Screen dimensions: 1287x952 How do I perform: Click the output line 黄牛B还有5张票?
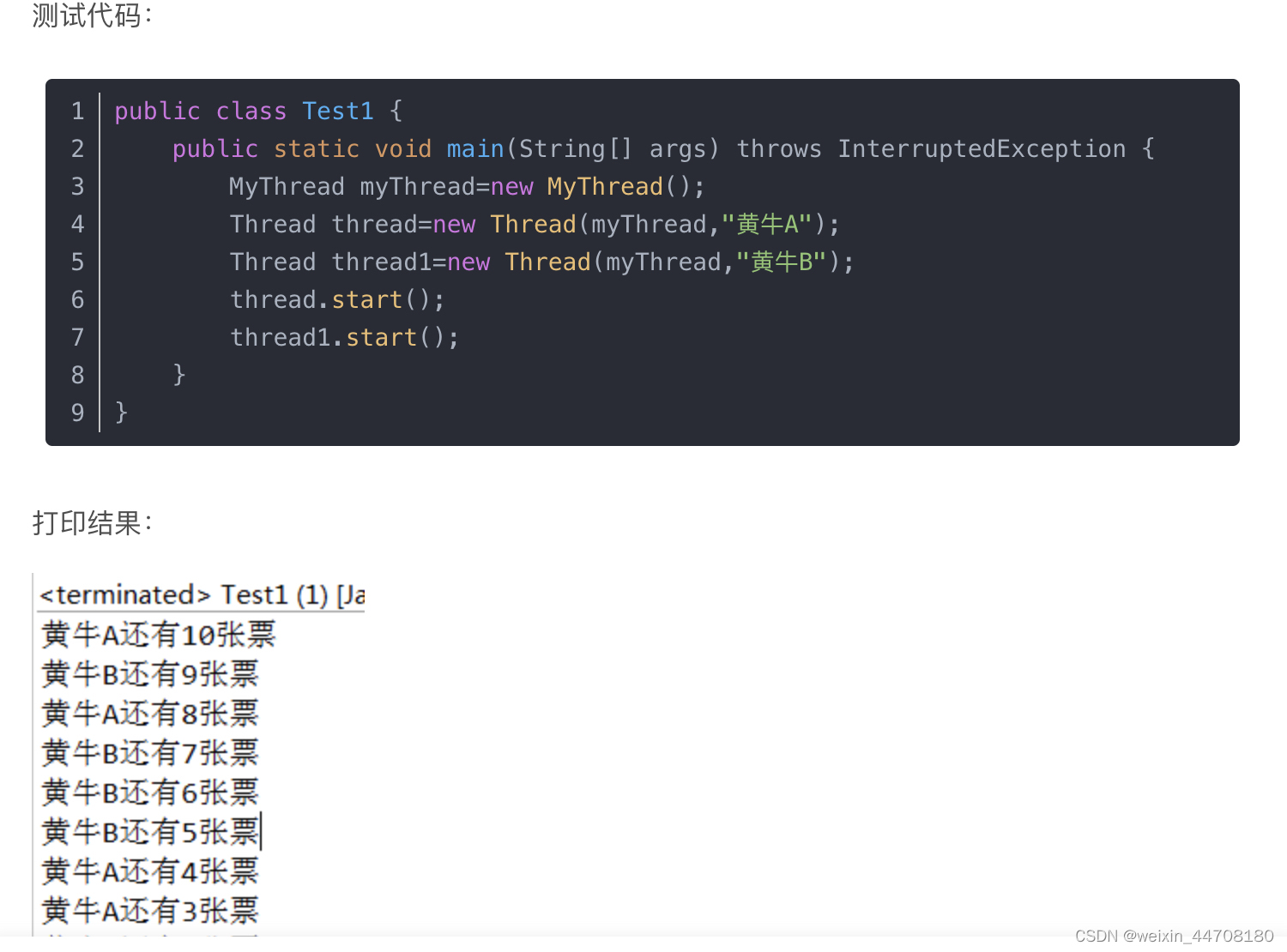coord(150,831)
